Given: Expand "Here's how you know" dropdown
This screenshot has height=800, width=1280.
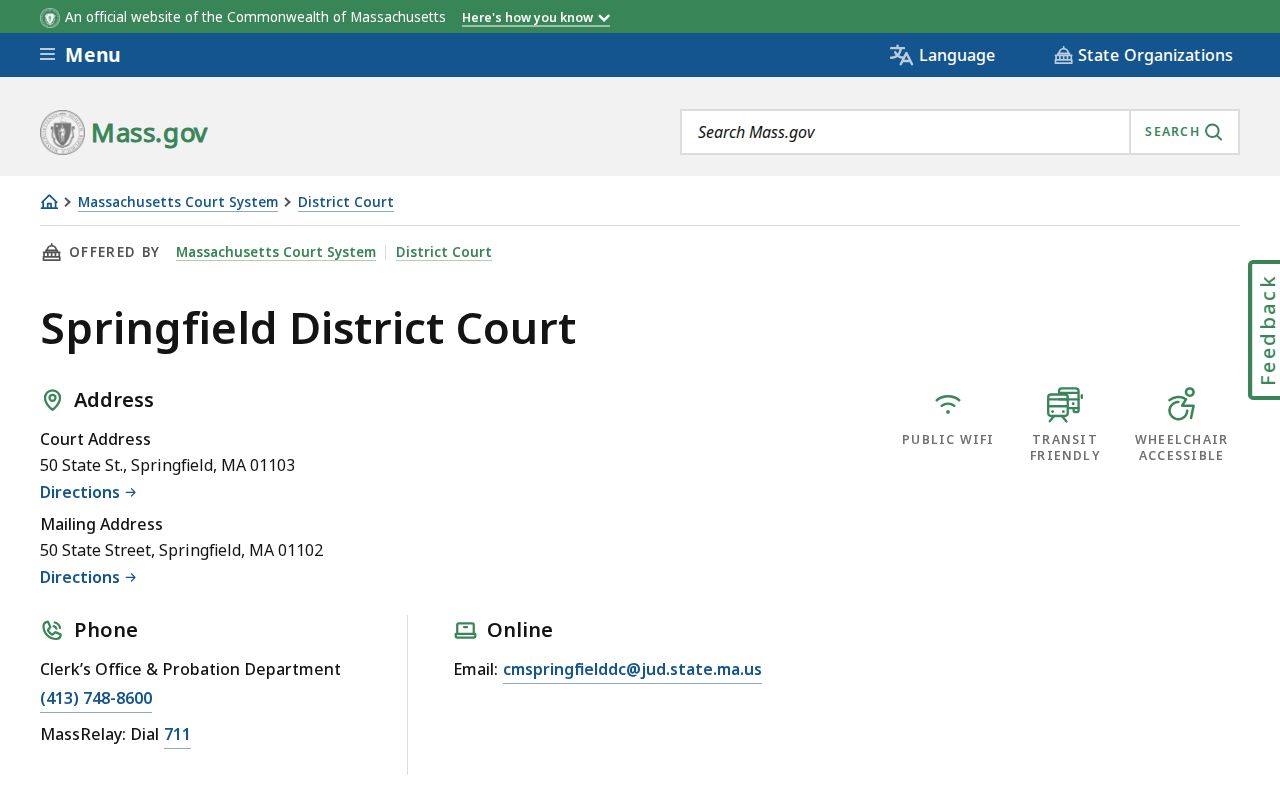Looking at the screenshot, I should 536,18.
